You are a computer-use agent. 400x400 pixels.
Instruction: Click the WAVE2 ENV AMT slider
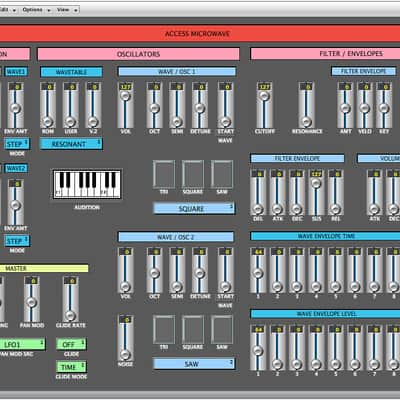click(16, 202)
